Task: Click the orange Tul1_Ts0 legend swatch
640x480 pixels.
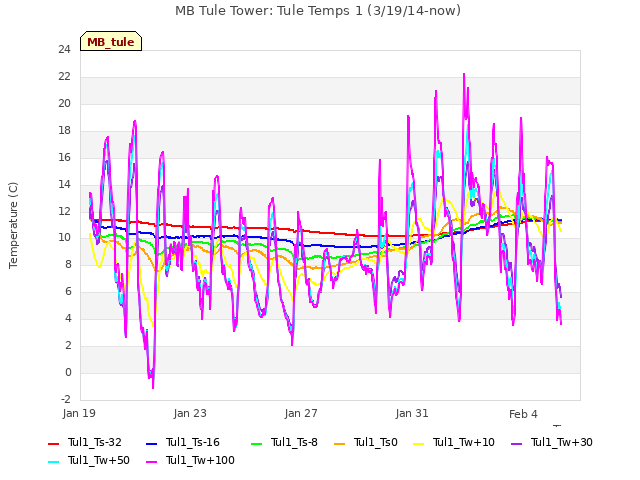Action: 340,444
